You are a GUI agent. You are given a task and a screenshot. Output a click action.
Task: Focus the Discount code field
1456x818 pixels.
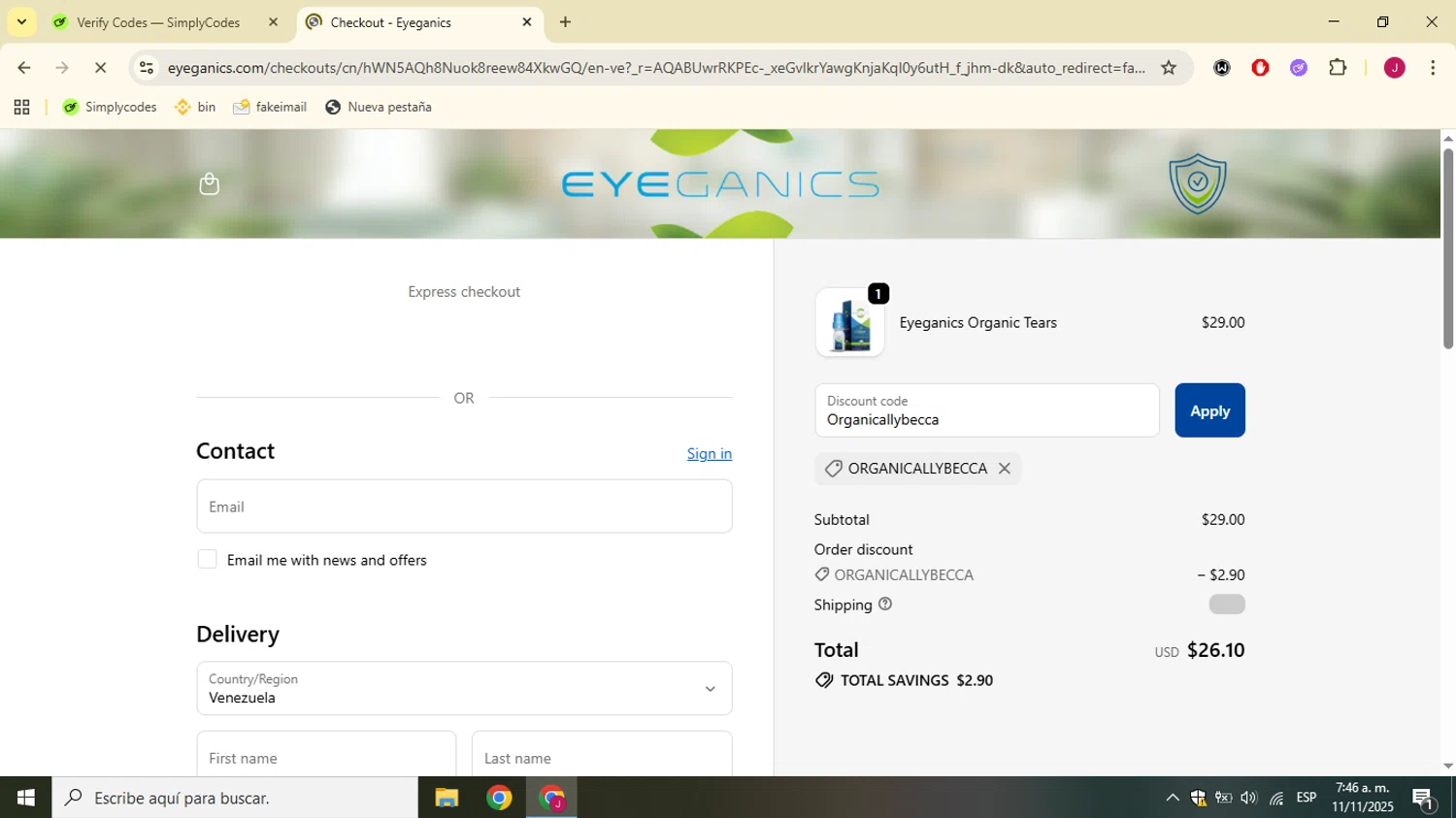pos(987,410)
